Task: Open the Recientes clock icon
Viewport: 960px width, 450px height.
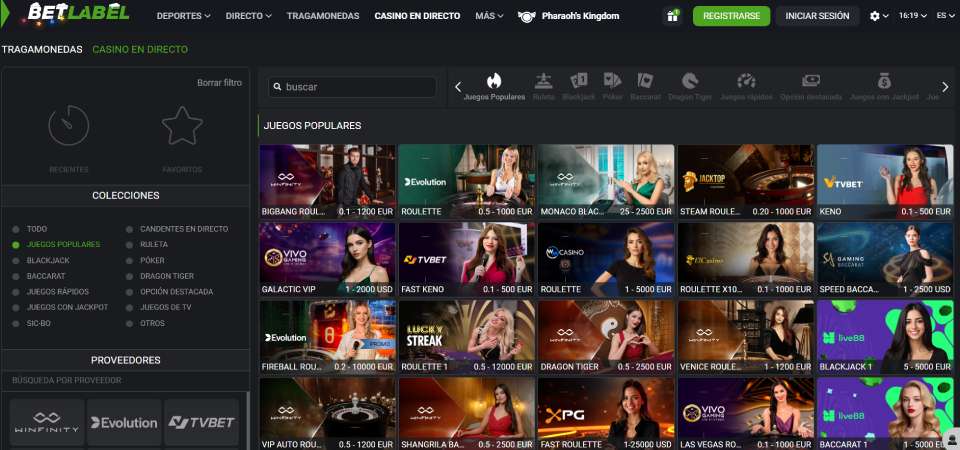Action: [69, 126]
